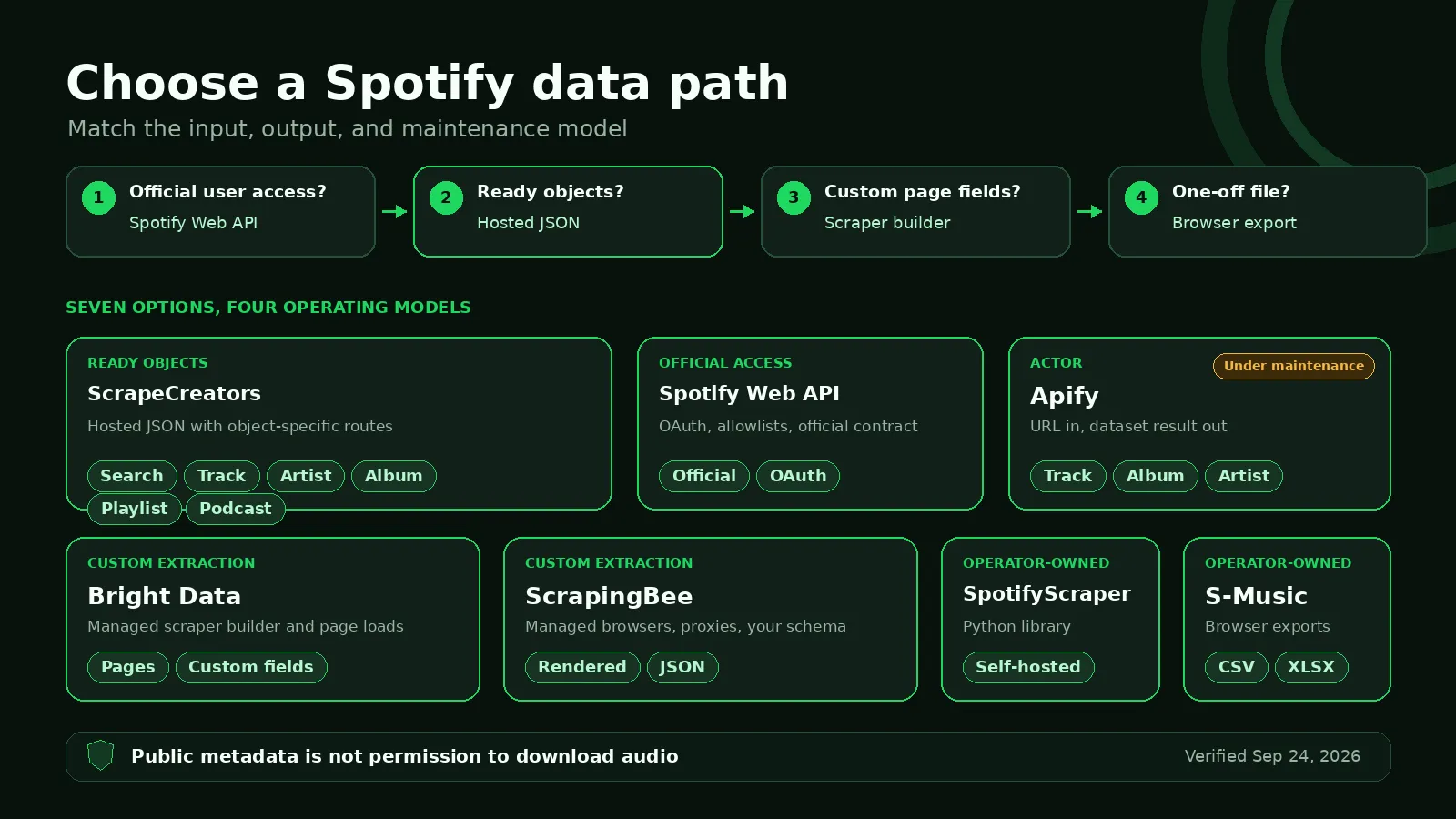Click the shield icon in the footer bar
The width and height of the screenshot is (1456, 819).
point(100,755)
